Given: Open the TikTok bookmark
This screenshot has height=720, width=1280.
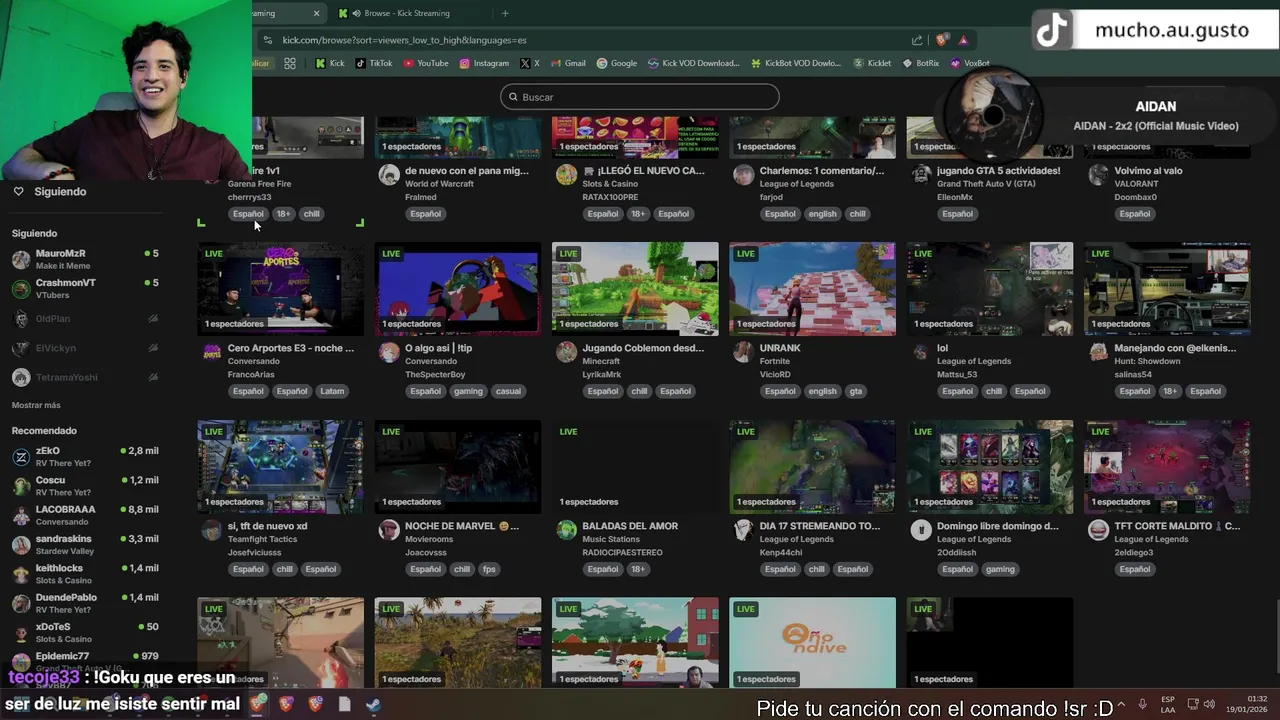Looking at the screenshot, I should pos(374,63).
